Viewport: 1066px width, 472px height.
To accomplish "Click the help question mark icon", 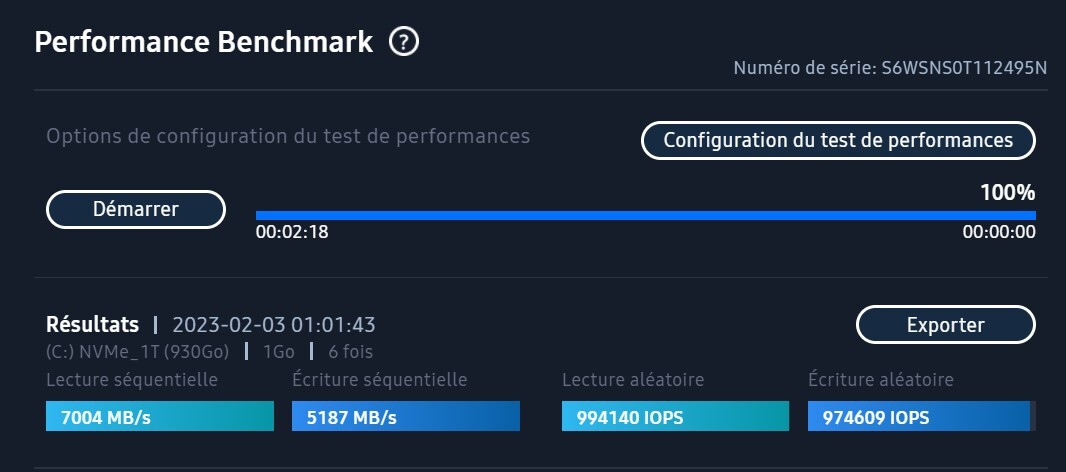I will [x=404, y=43].
